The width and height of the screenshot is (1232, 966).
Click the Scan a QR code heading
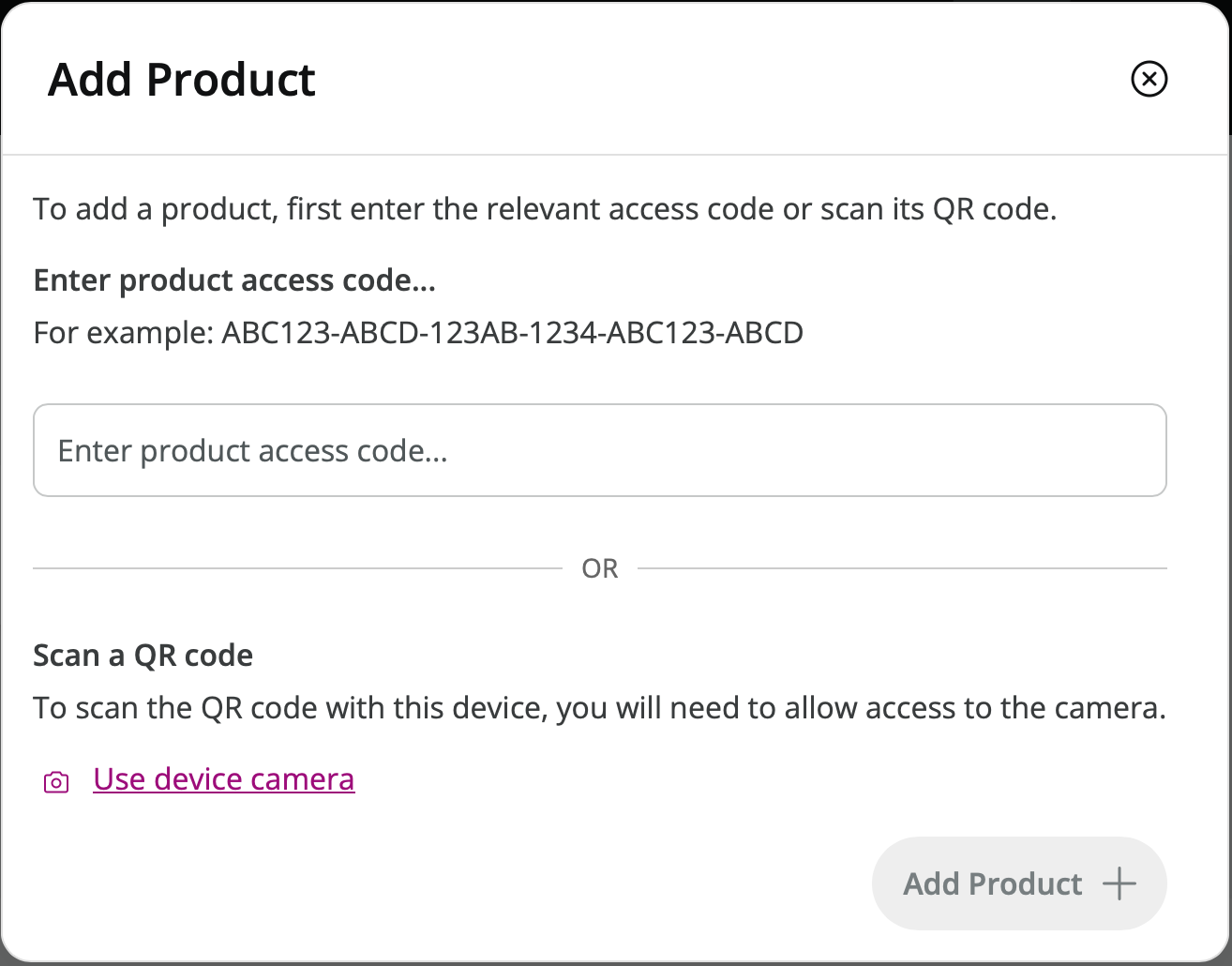pos(143,655)
